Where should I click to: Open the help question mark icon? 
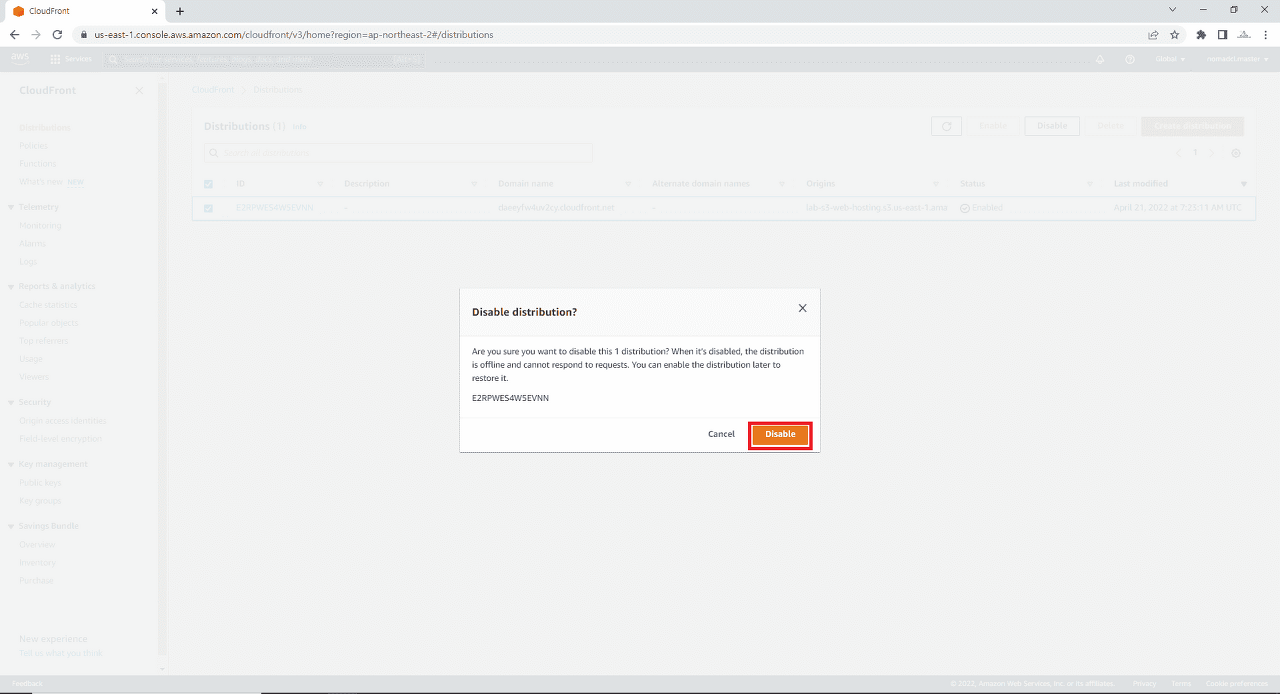[x=1130, y=59]
